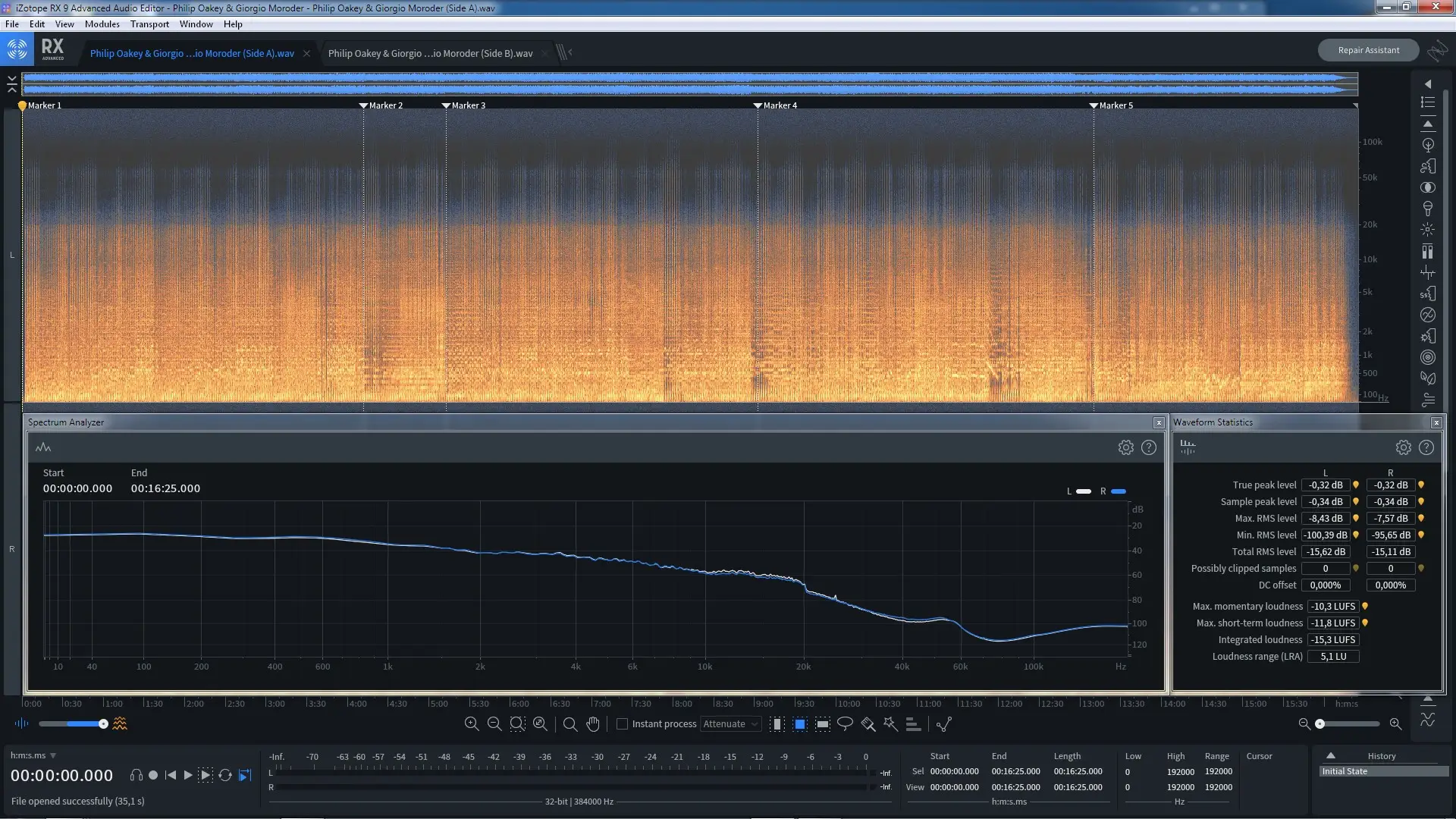Select the Time selection tool

point(777,724)
